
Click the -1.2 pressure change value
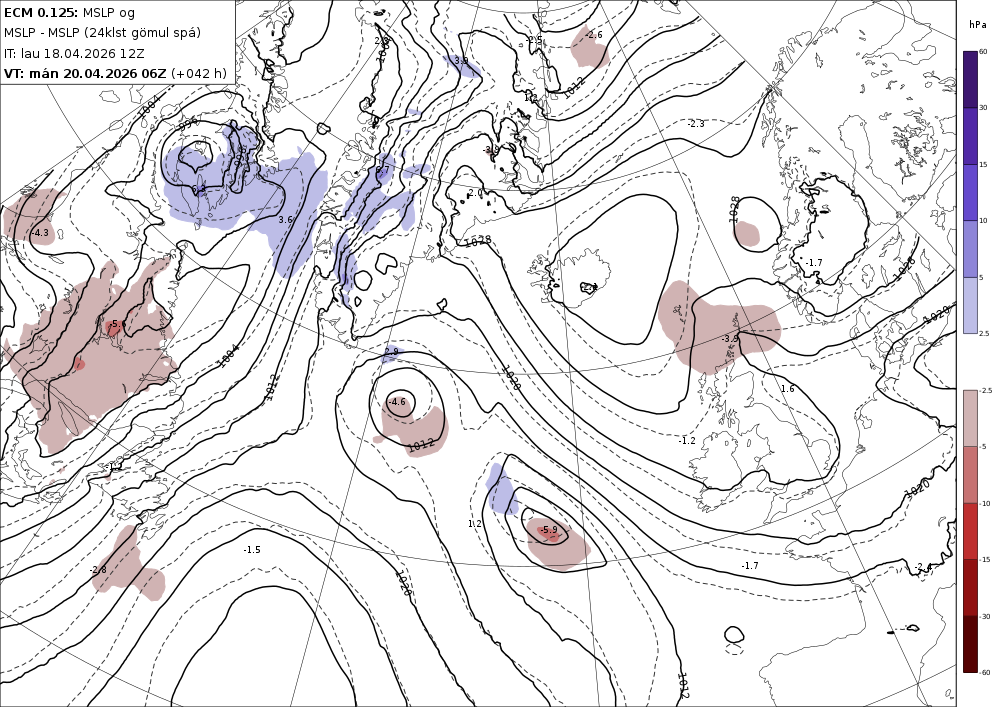coord(687,441)
